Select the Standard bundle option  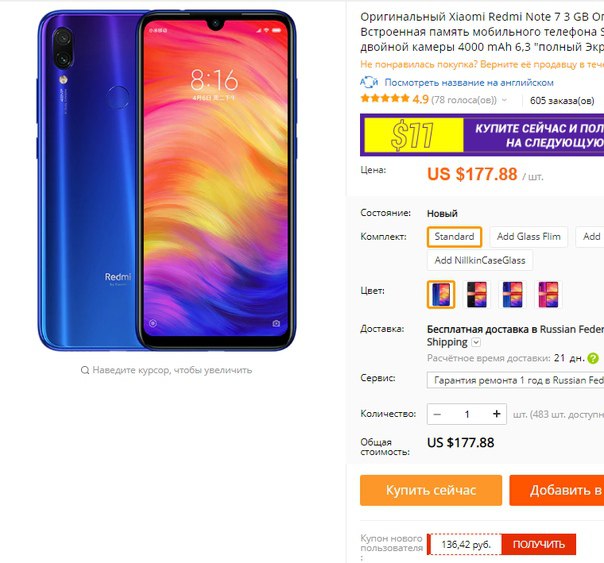click(x=454, y=236)
